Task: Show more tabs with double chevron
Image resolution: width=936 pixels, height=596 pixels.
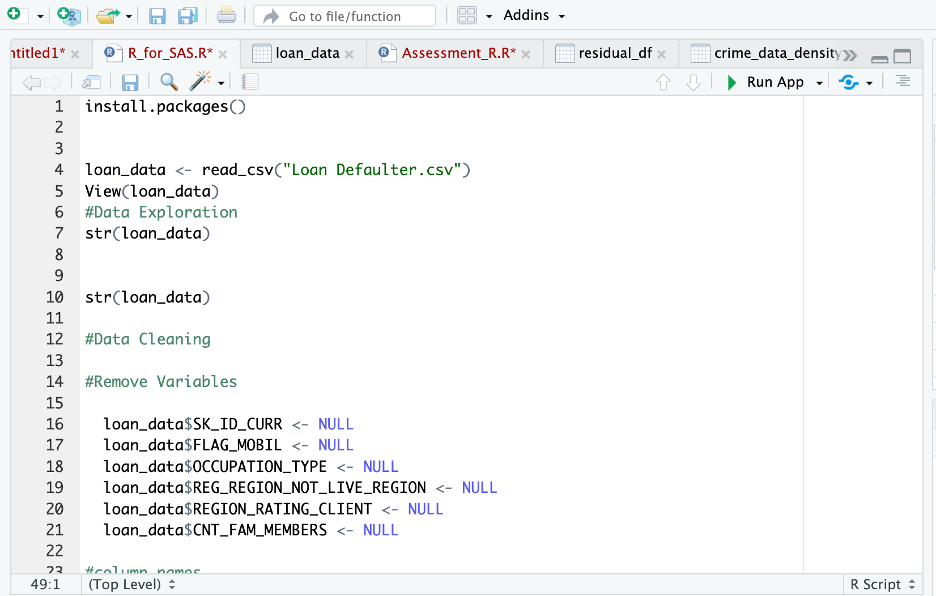Action: [x=850, y=56]
